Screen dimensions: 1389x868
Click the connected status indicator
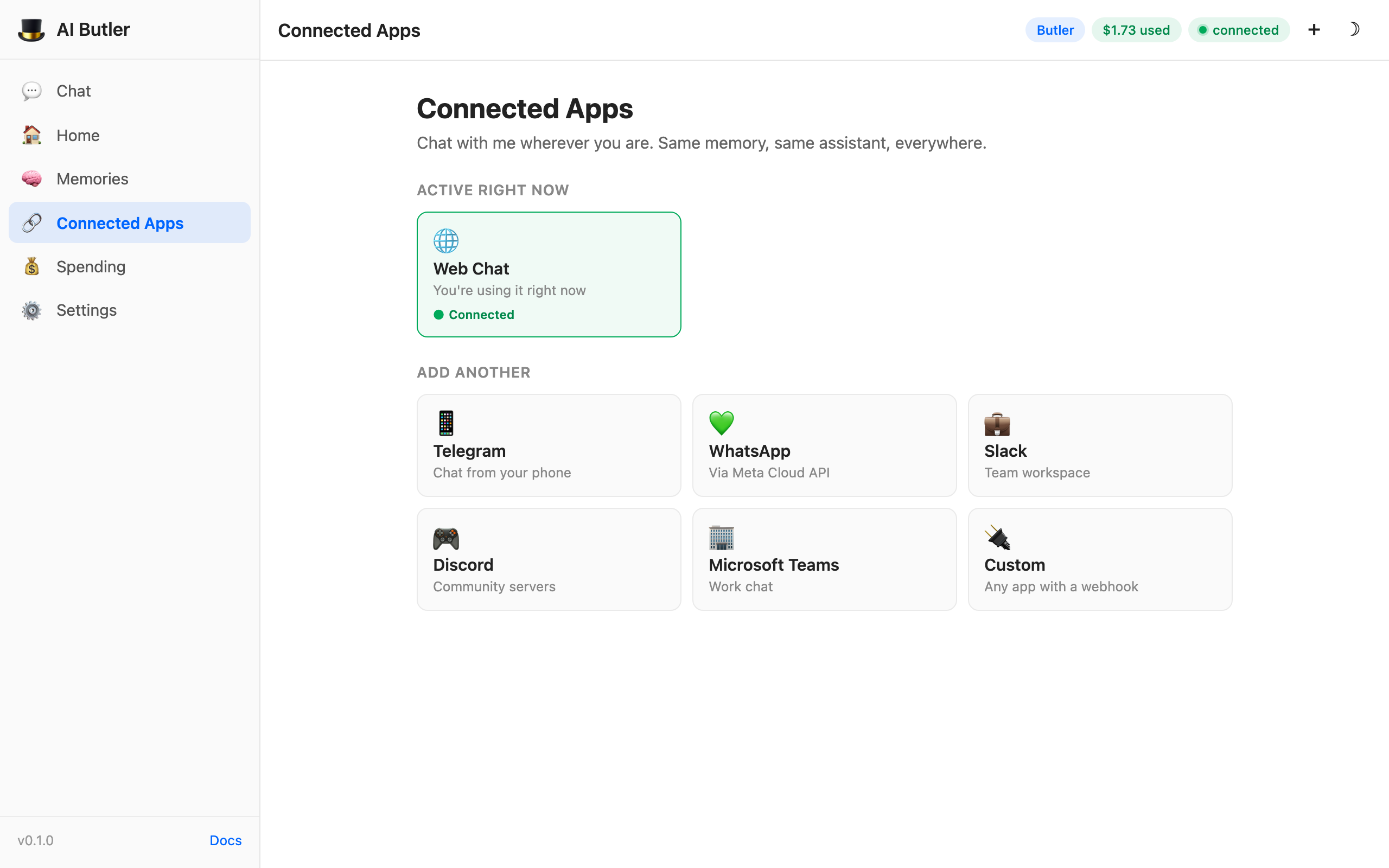(x=1239, y=29)
